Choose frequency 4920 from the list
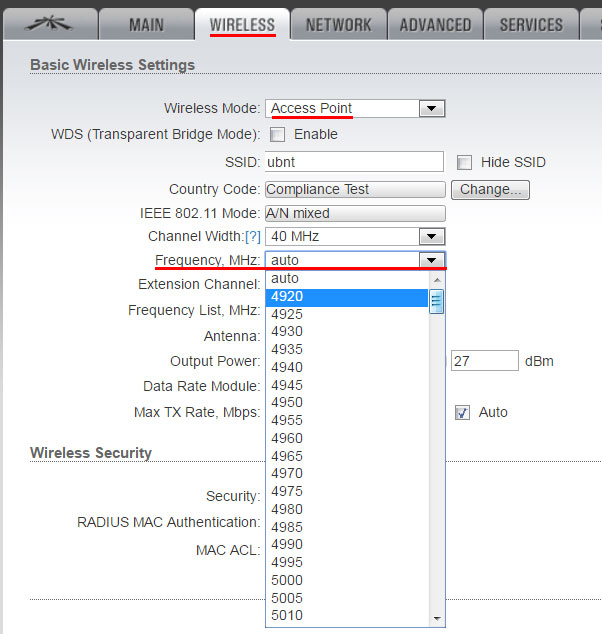The width and height of the screenshot is (602, 634). 346,296
